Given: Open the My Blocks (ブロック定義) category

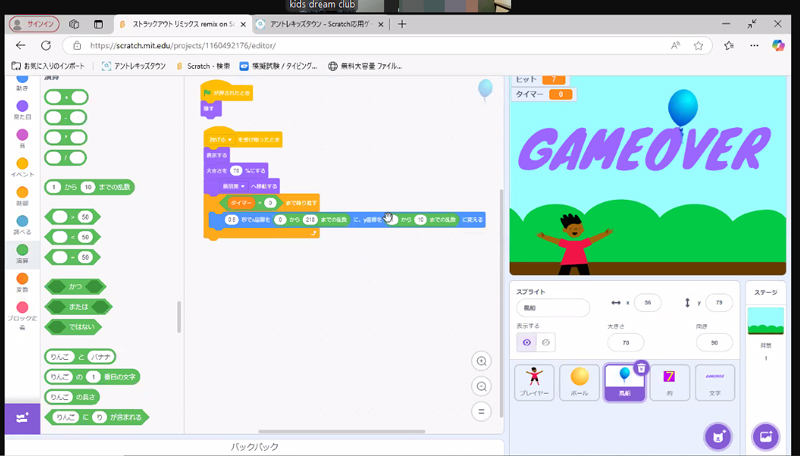Looking at the screenshot, I should click(x=22, y=315).
